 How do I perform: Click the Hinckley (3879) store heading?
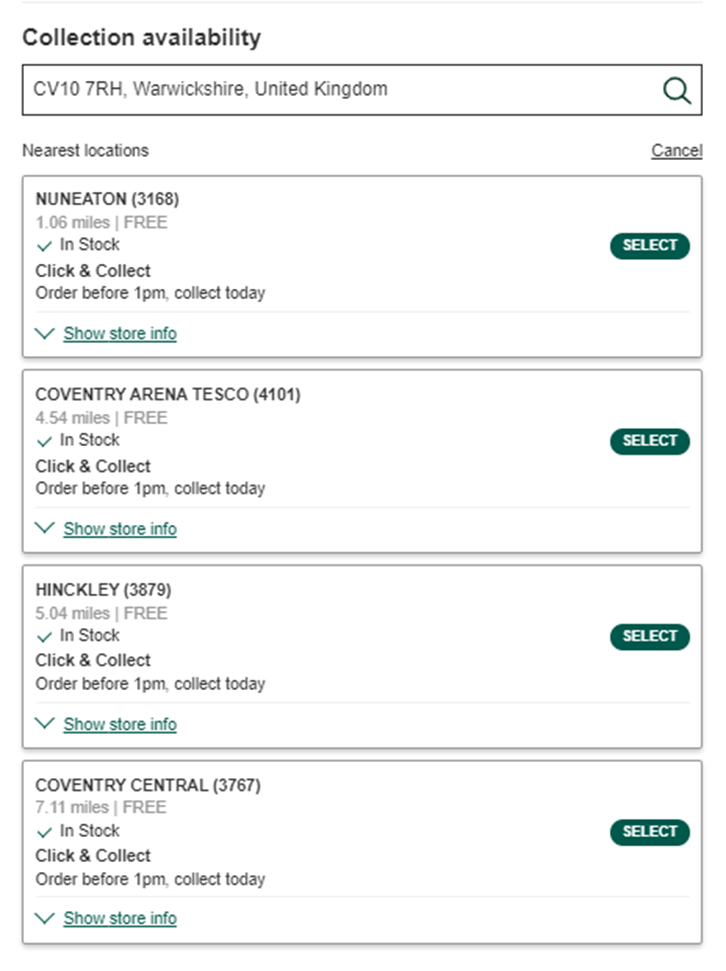tap(103, 590)
